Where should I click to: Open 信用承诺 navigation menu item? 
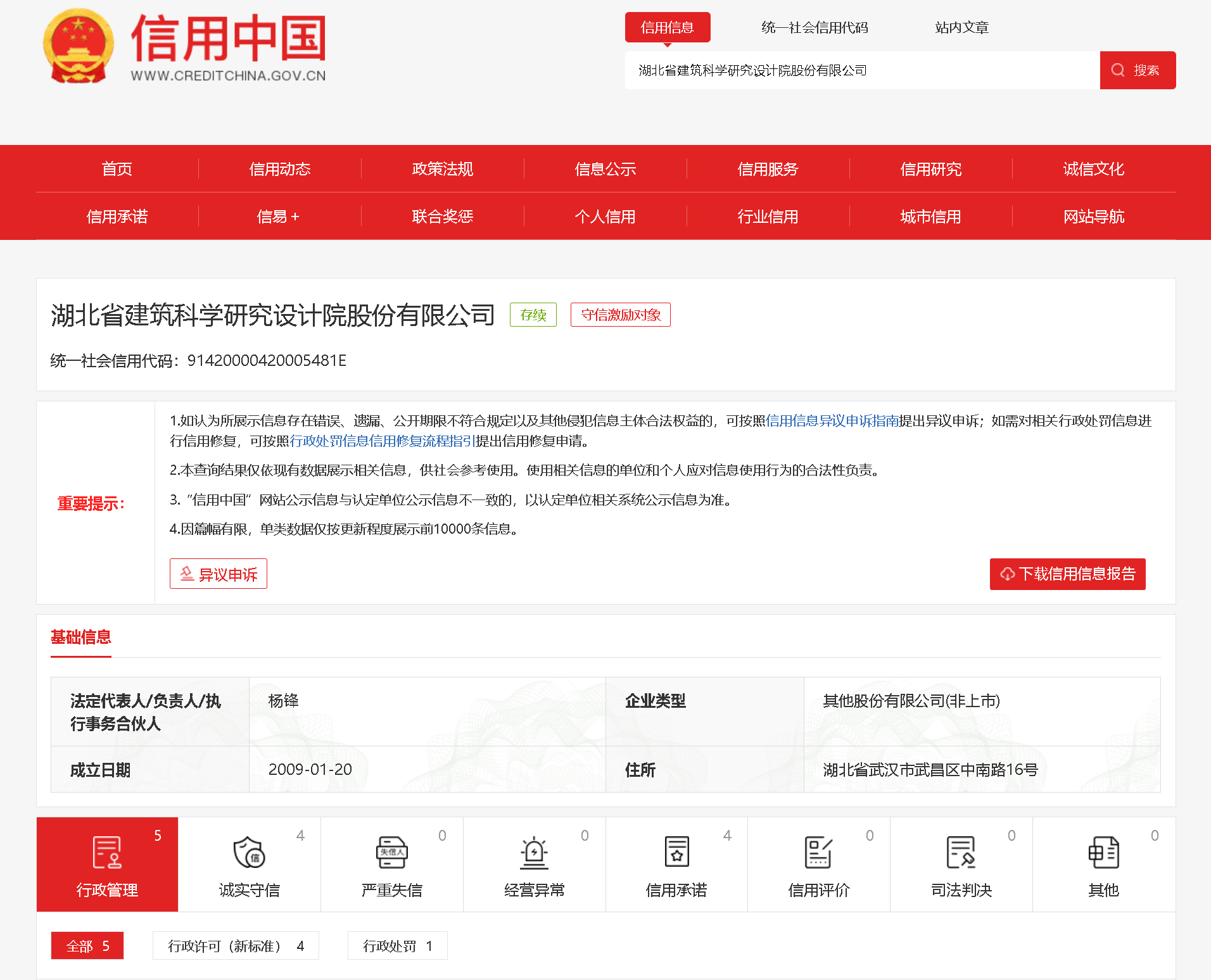[x=117, y=217]
